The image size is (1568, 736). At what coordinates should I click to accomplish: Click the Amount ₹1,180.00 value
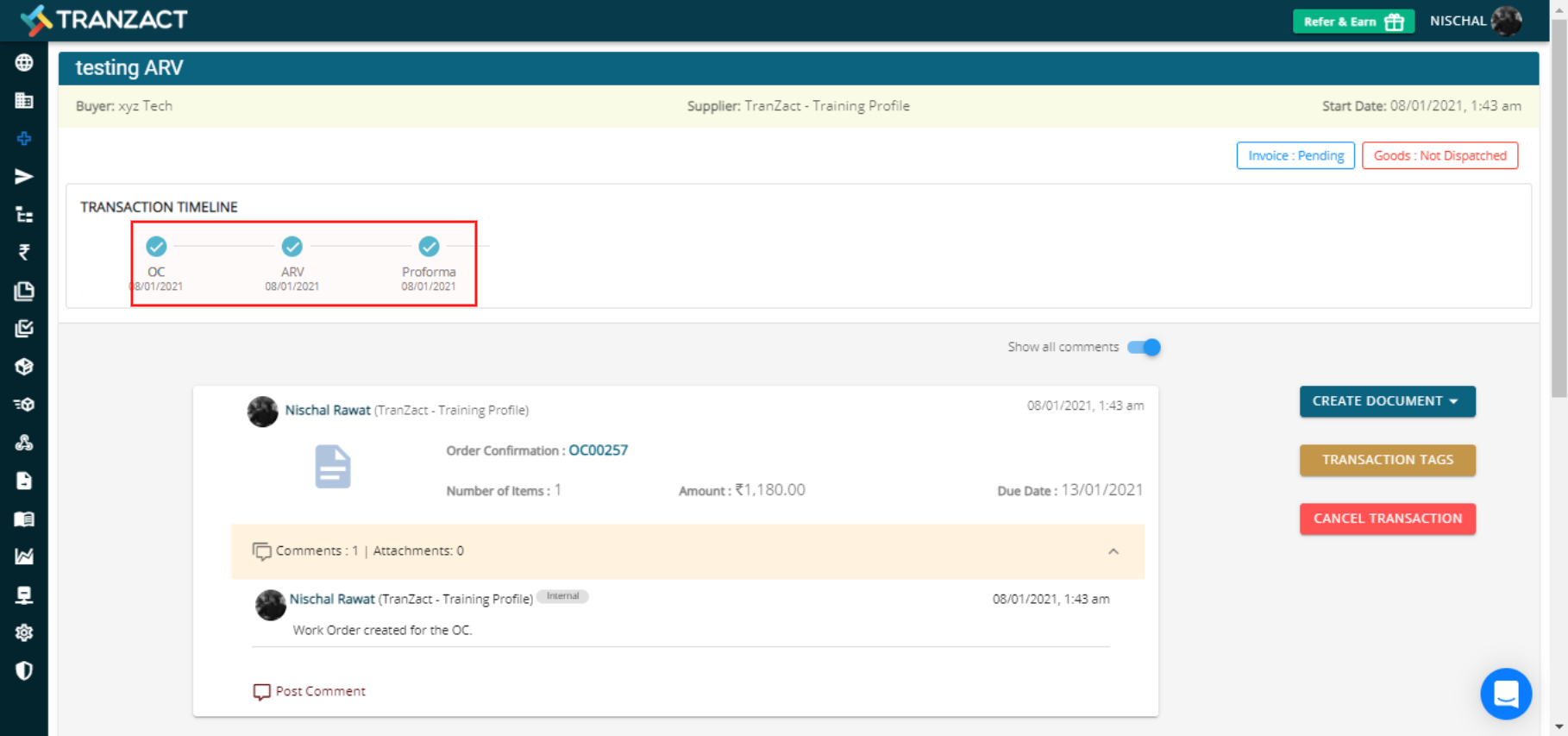[x=769, y=490]
